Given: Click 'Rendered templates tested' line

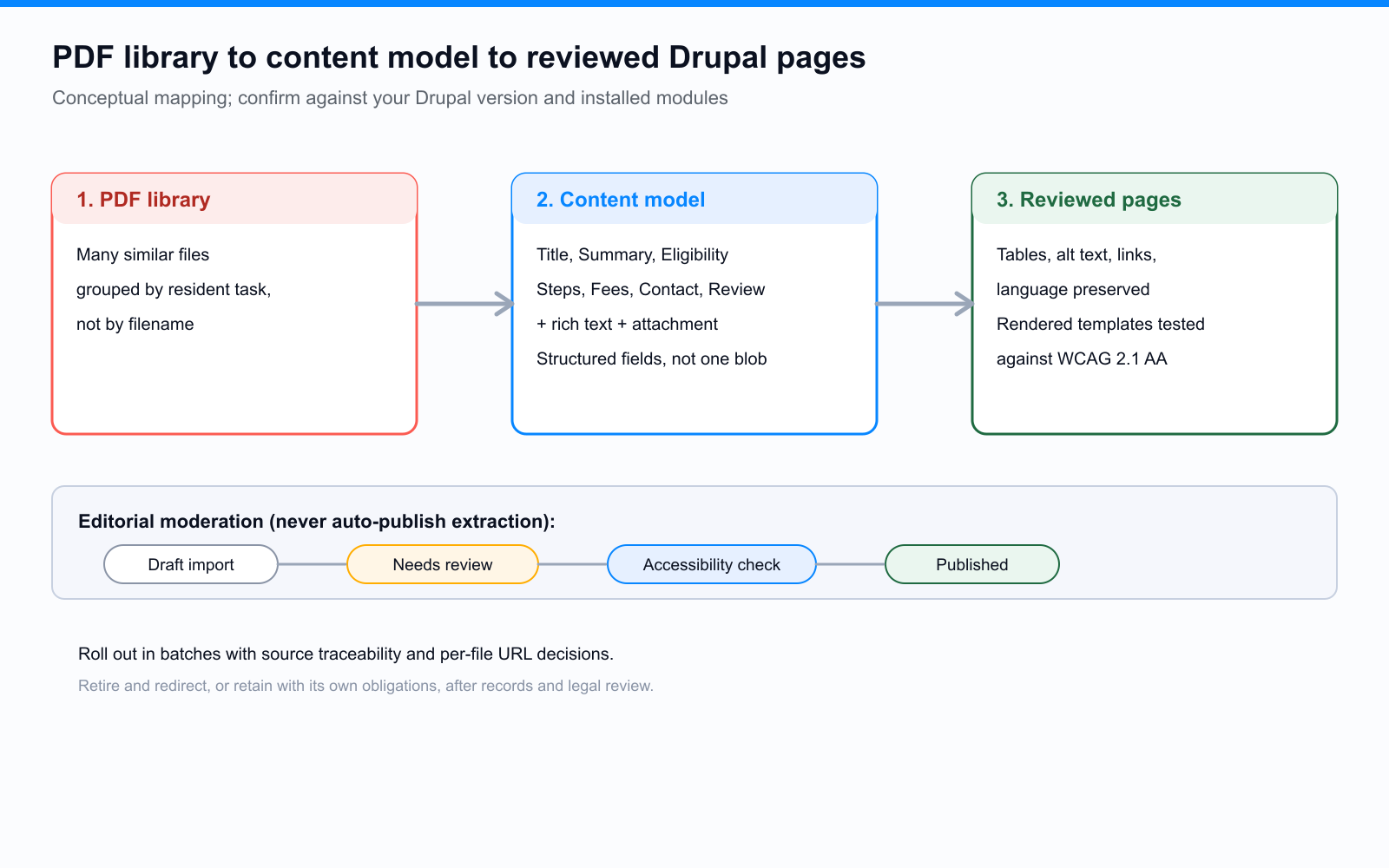Looking at the screenshot, I should click(1101, 324).
